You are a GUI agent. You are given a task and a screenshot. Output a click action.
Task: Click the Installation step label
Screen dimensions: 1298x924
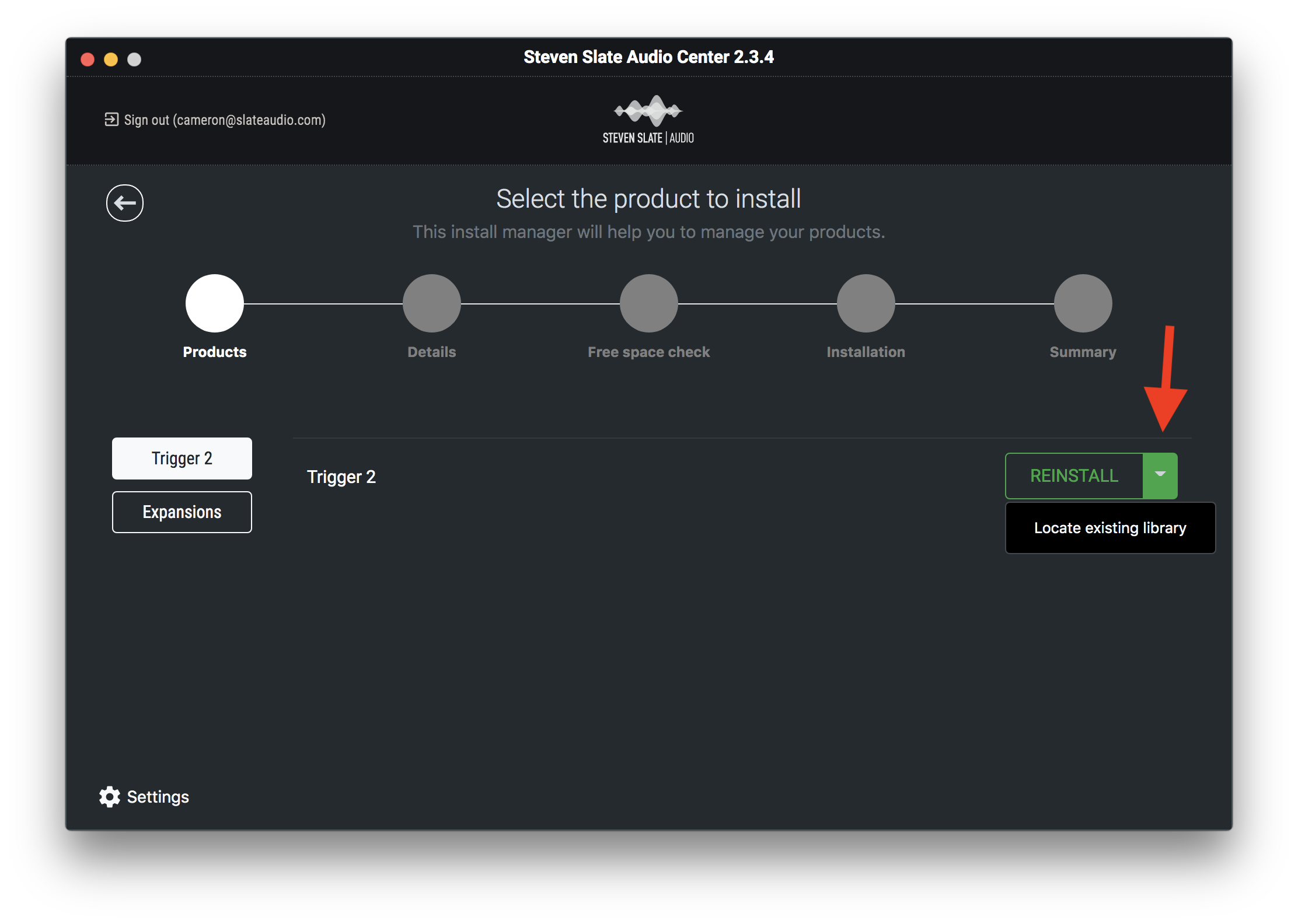866,352
